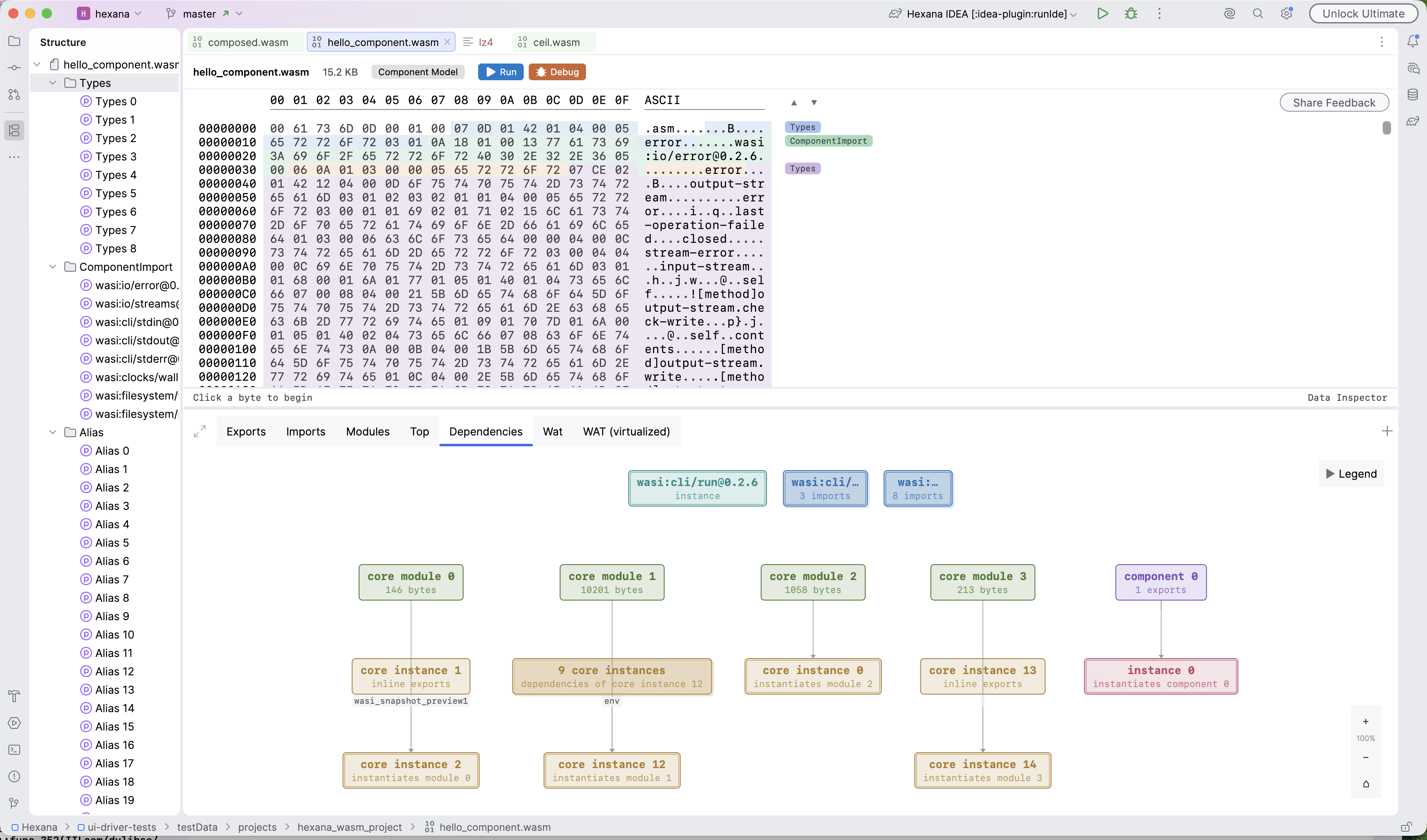The height and width of the screenshot is (840, 1427).
Task: Run the Hexana IDEA configuration
Action: 1103,14
